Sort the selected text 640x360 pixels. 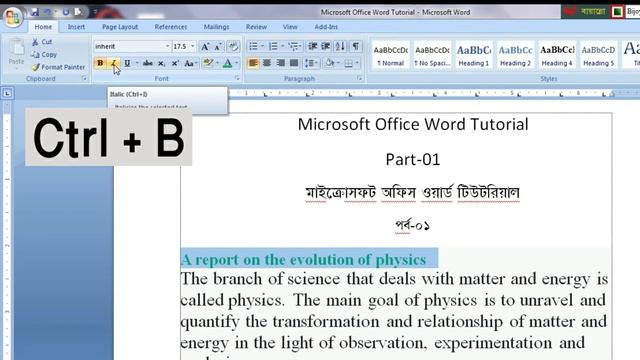click(340, 46)
